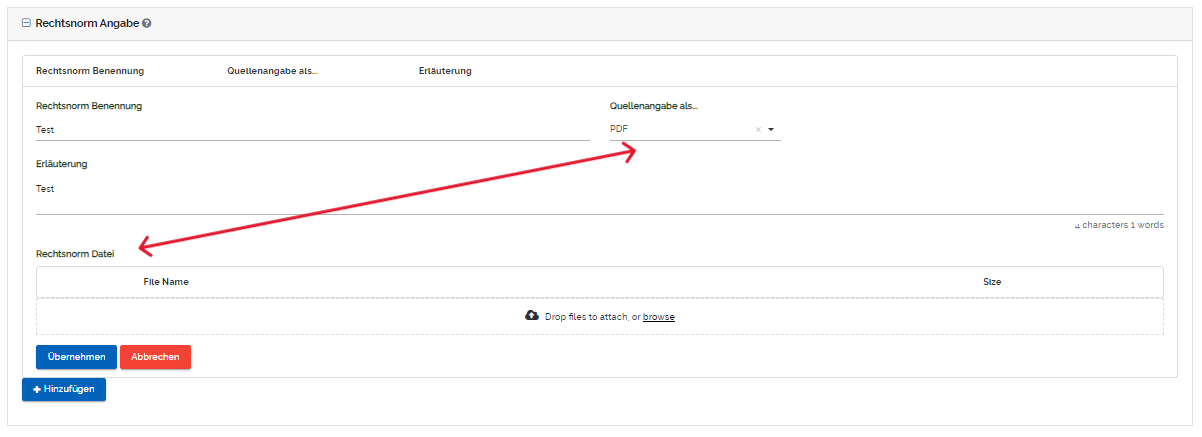Collapse the Rechtsnorm Angabe panel minus icon

coord(27,22)
